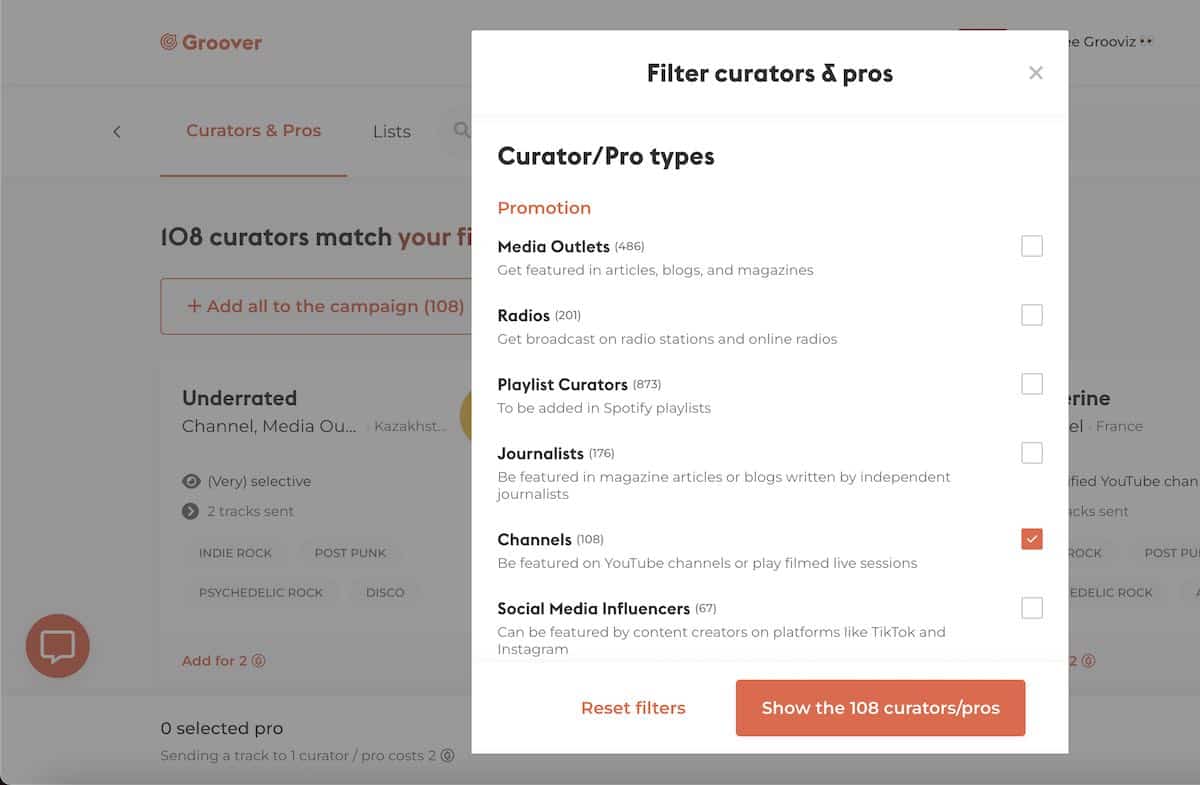Image resolution: width=1200 pixels, height=785 pixels.
Task: Click the eye icon beside (Very) selective
Action: (x=191, y=481)
